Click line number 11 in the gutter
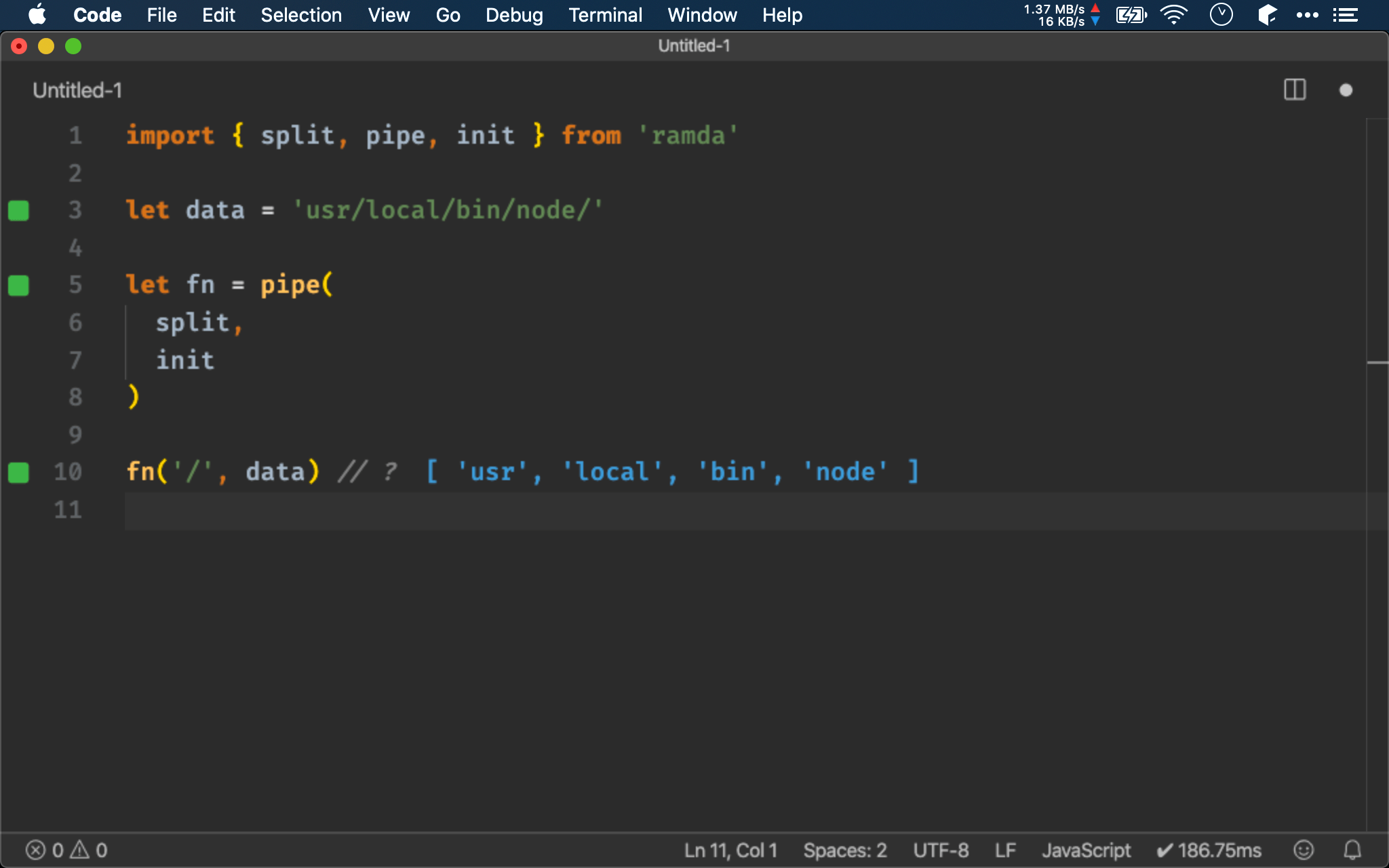The height and width of the screenshot is (868, 1389). click(68, 510)
